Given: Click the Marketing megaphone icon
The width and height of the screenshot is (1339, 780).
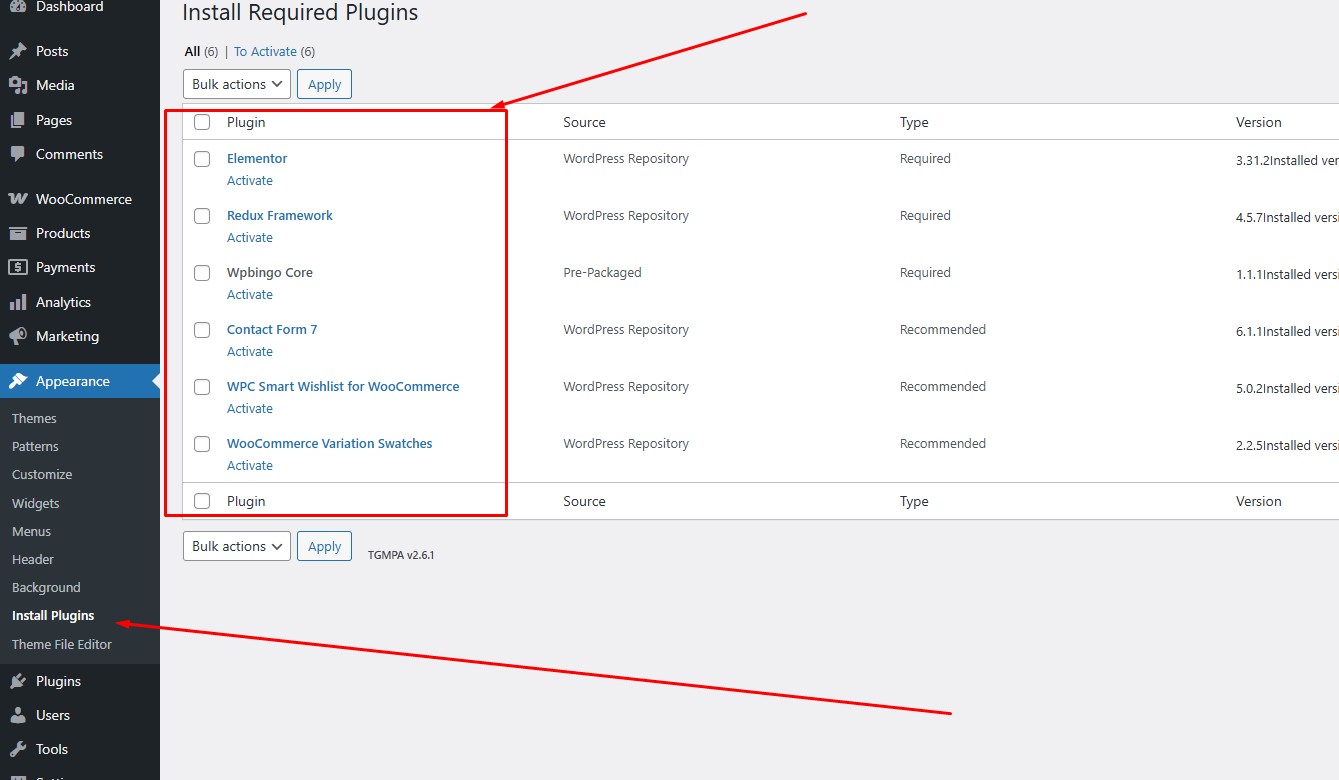Looking at the screenshot, I should [18, 336].
